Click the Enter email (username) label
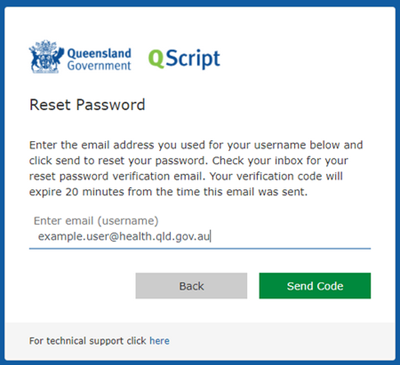The height and width of the screenshot is (365, 400). tap(96, 221)
